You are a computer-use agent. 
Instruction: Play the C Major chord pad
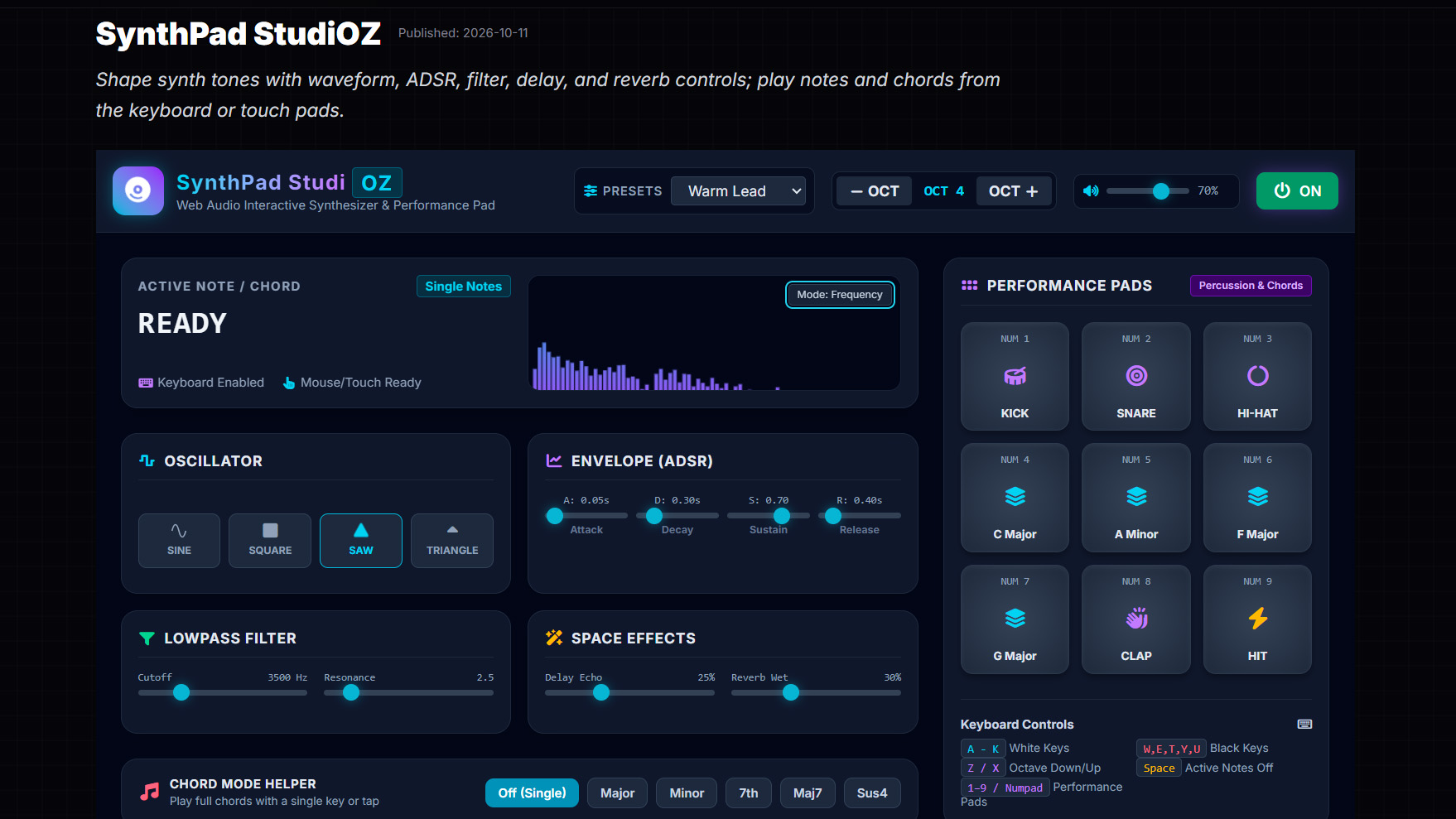(x=1015, y=498)
